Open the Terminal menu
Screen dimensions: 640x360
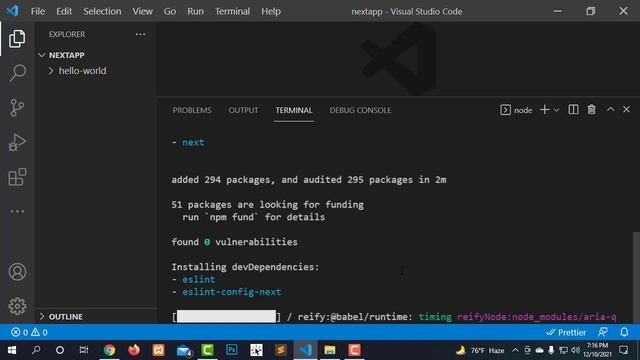pyautogui.click(x=232, y=11)
